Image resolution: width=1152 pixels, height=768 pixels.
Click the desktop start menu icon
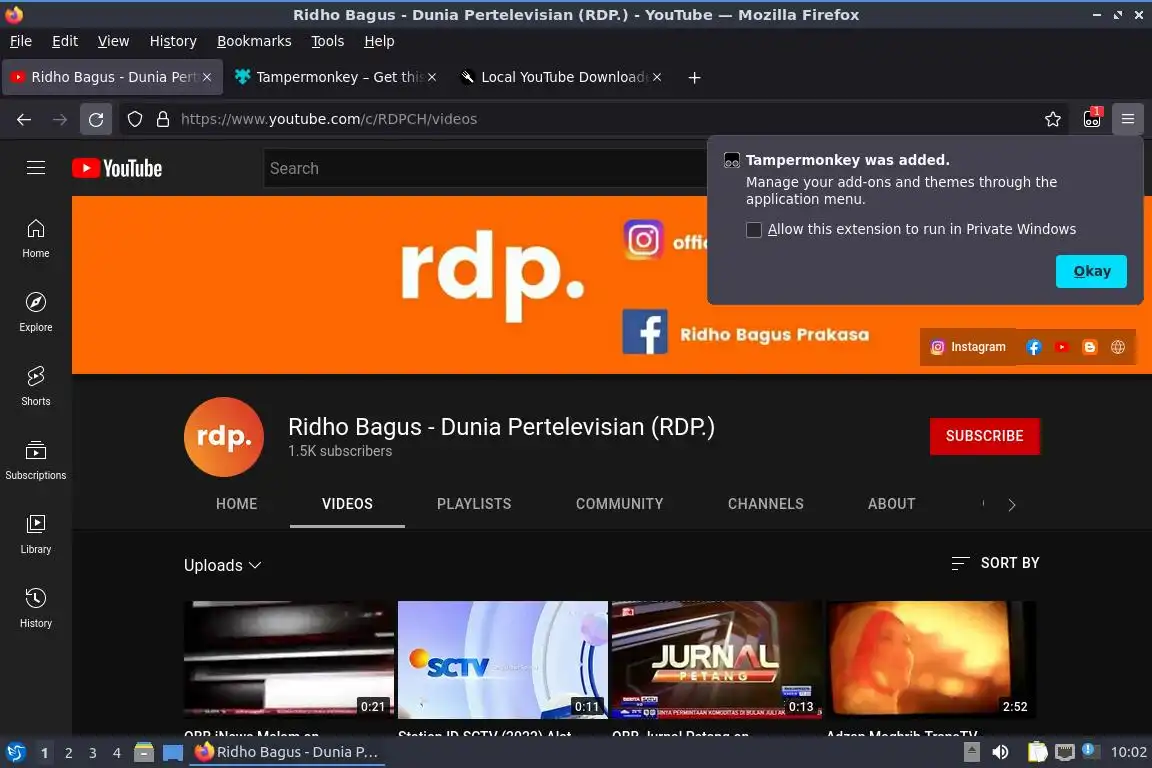(x=15, y=752)
